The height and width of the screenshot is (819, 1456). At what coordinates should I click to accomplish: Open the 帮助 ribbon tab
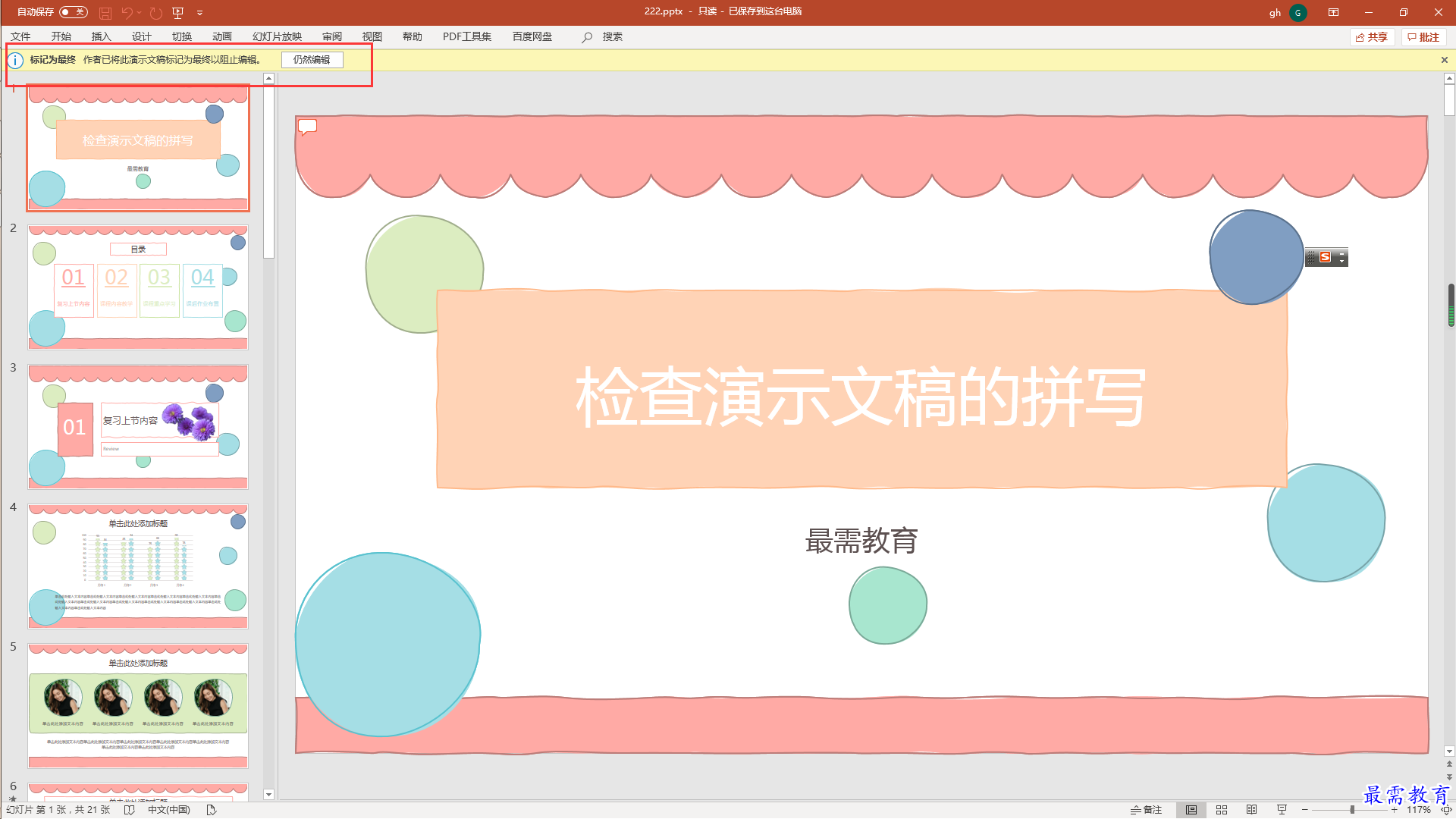pyautogui.click(x=413, y=36)
